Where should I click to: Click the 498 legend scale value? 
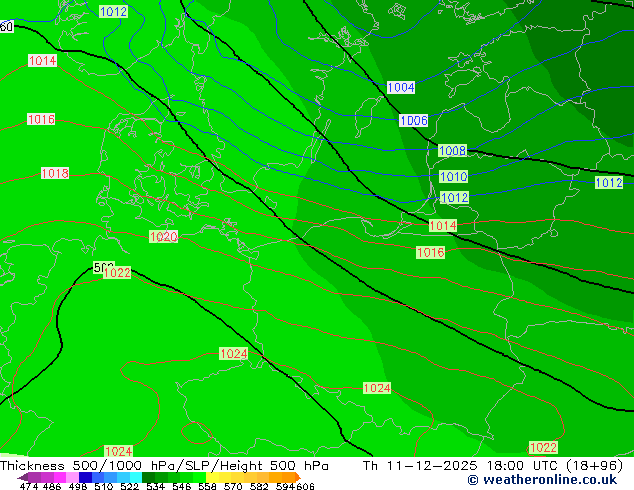coord(78,486)
